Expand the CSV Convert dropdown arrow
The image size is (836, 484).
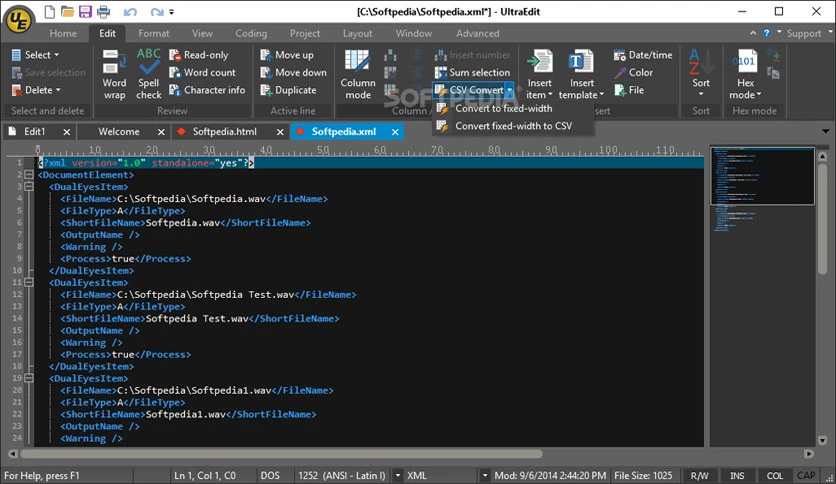pos(510,90)
